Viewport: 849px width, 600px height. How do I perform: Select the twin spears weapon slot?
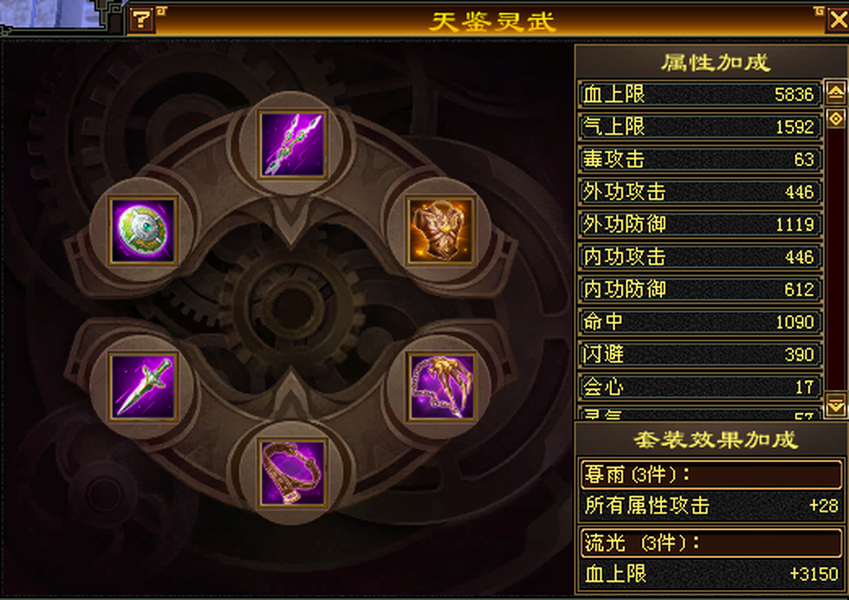pyautogui.click(x=292, y=144)
